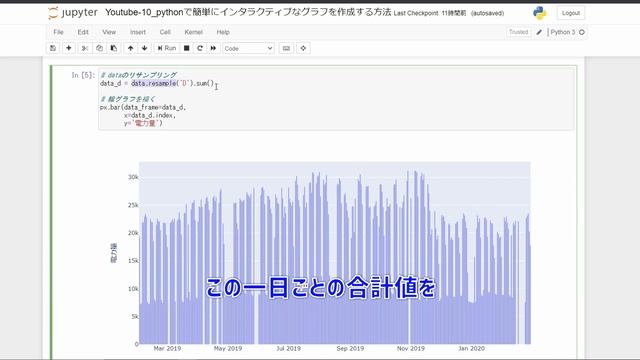Viewport: 640px width, 360px height.
Task: Open the Cell menu
Action: click(165, 32)
